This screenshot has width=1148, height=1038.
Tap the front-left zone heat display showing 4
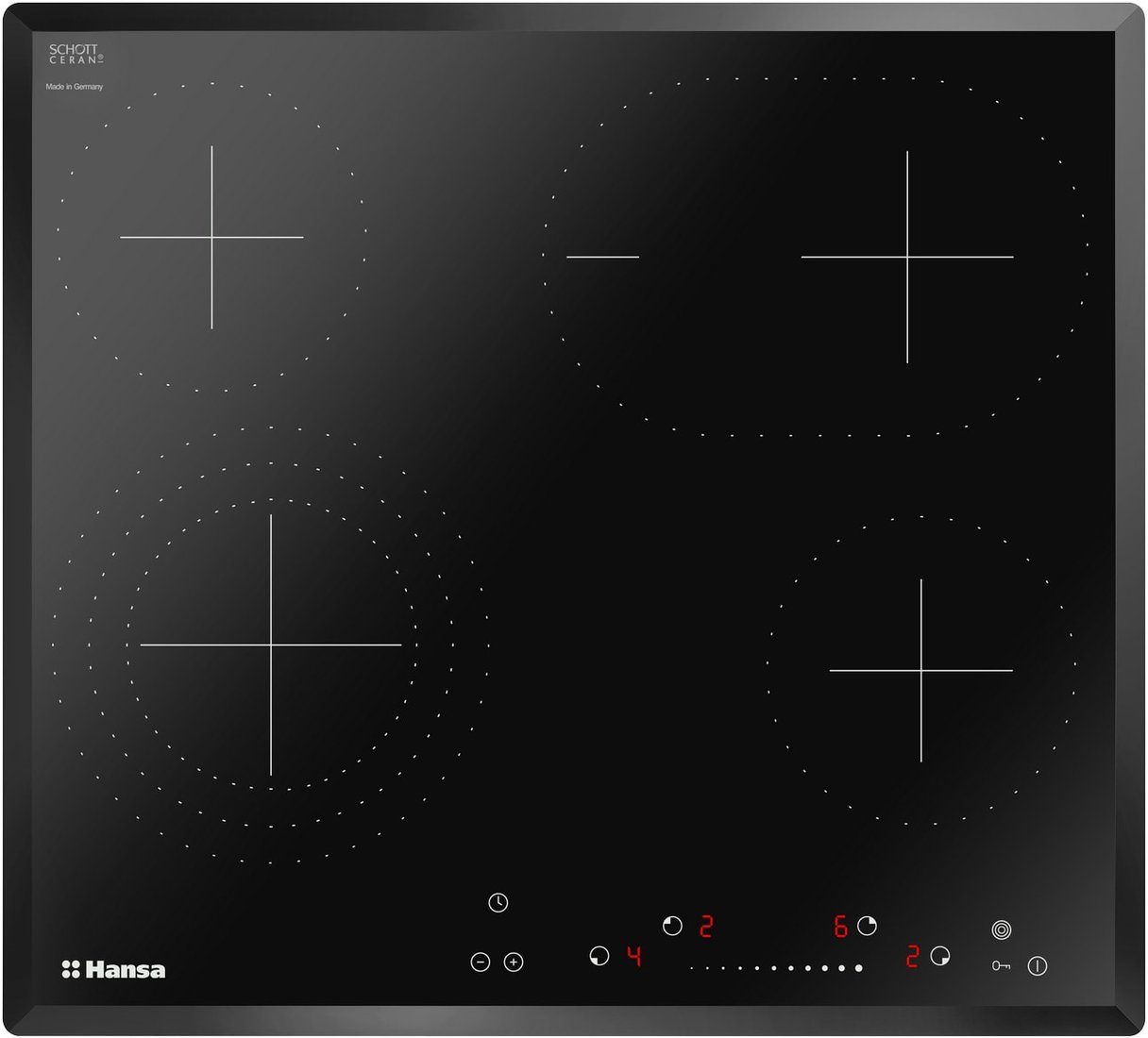tap(634, 957)
